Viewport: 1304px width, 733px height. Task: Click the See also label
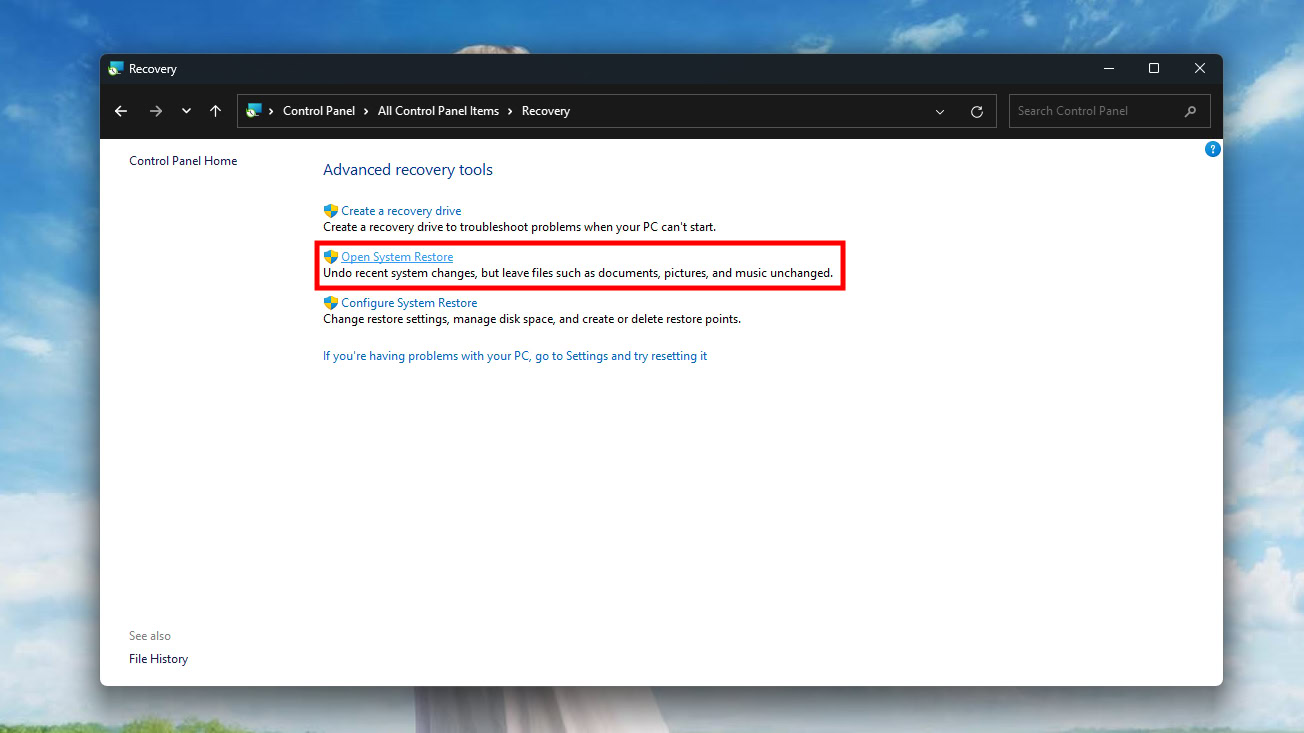[150, 636]
